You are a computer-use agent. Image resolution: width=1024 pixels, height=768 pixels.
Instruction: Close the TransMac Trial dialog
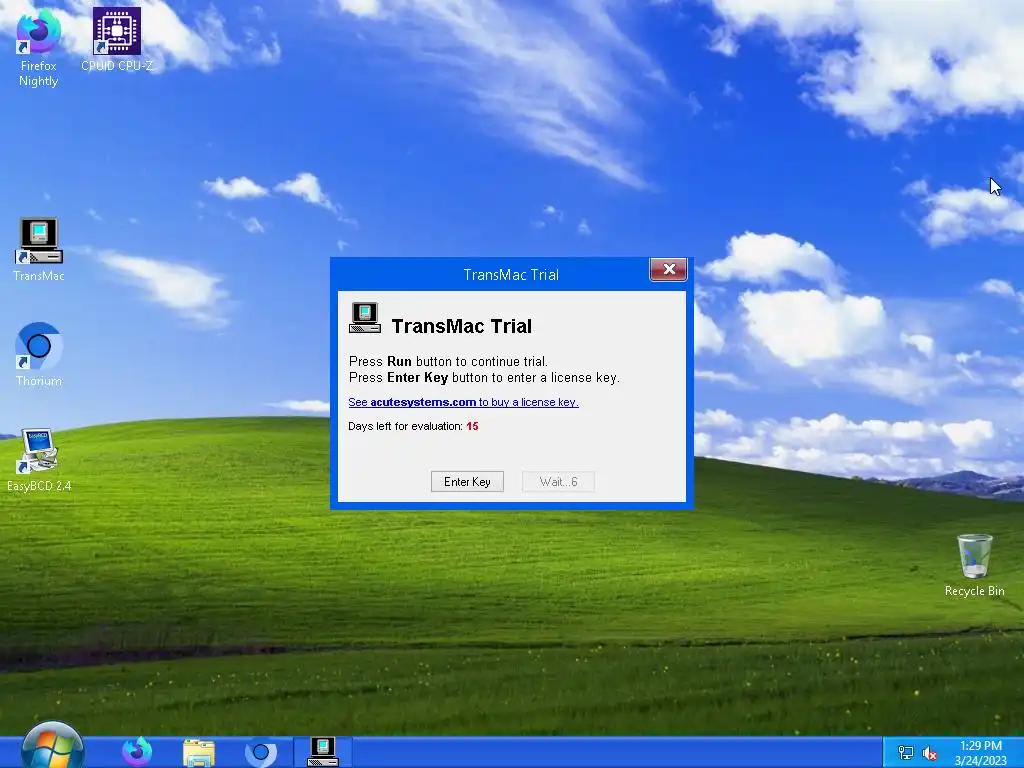[668, 269]
